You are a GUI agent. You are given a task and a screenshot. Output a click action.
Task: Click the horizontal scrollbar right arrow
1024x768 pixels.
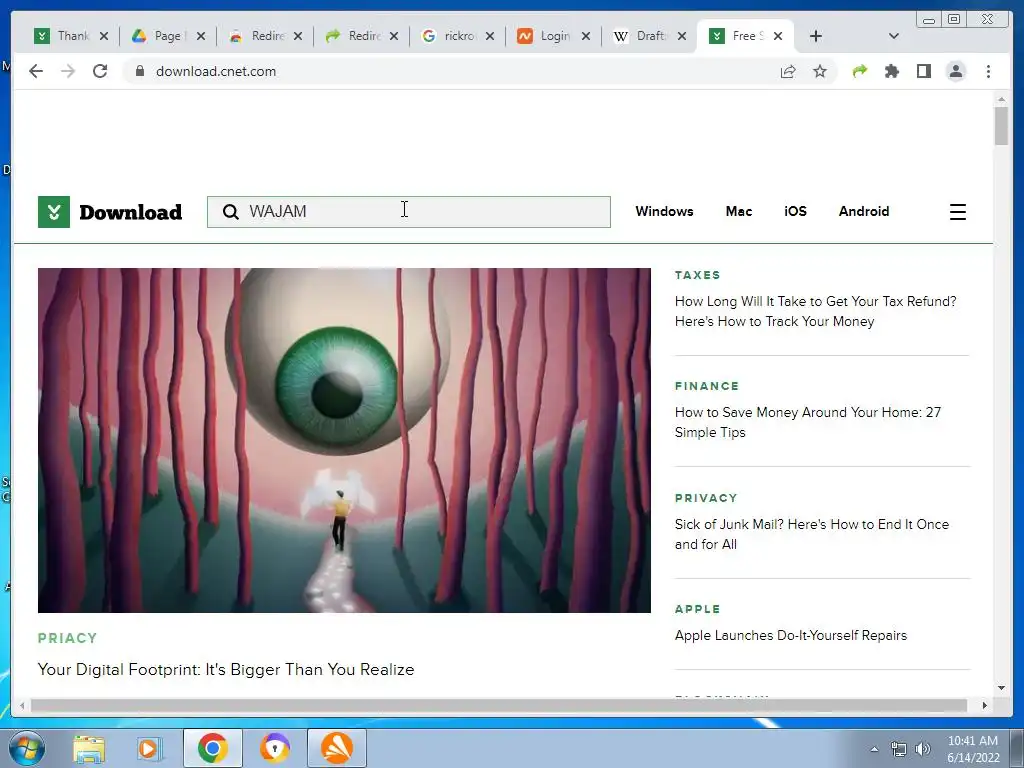pos(984,705)
